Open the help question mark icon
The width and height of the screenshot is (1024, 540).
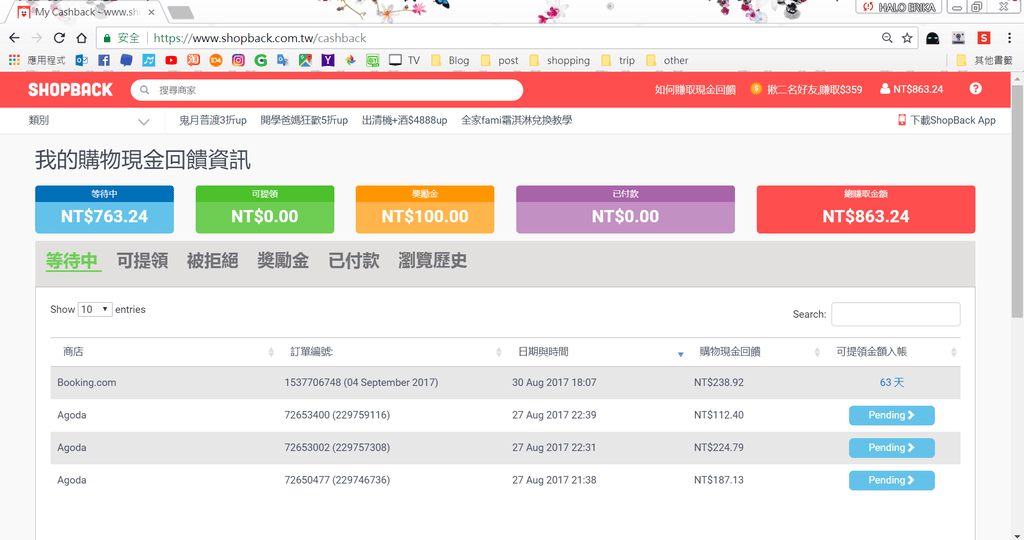(975, 89)
